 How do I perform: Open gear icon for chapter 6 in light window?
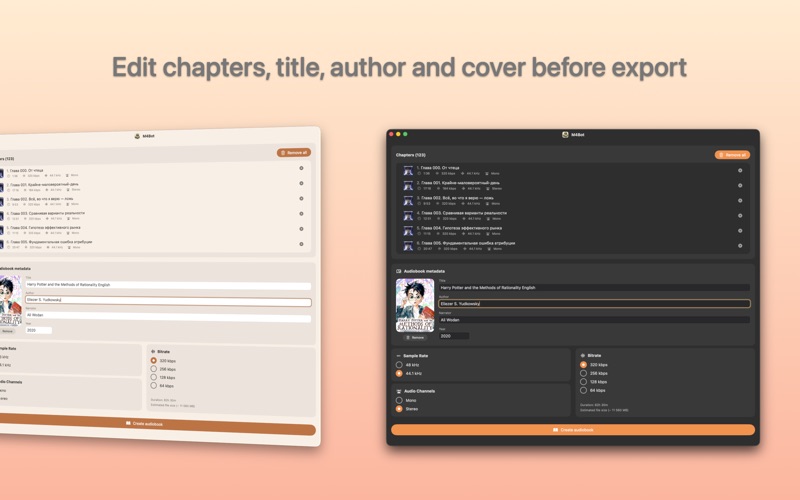click(x=301, y=244)
